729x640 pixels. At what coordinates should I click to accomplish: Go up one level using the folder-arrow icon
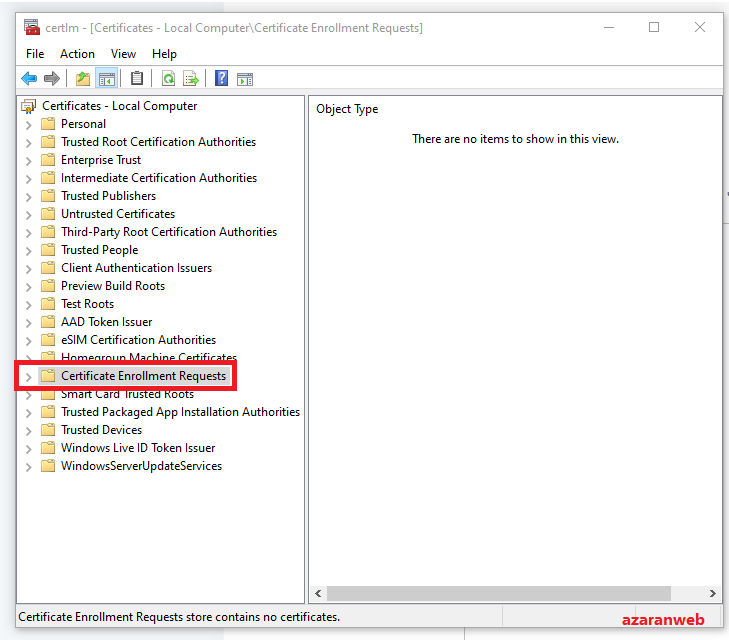click(83, 79)
